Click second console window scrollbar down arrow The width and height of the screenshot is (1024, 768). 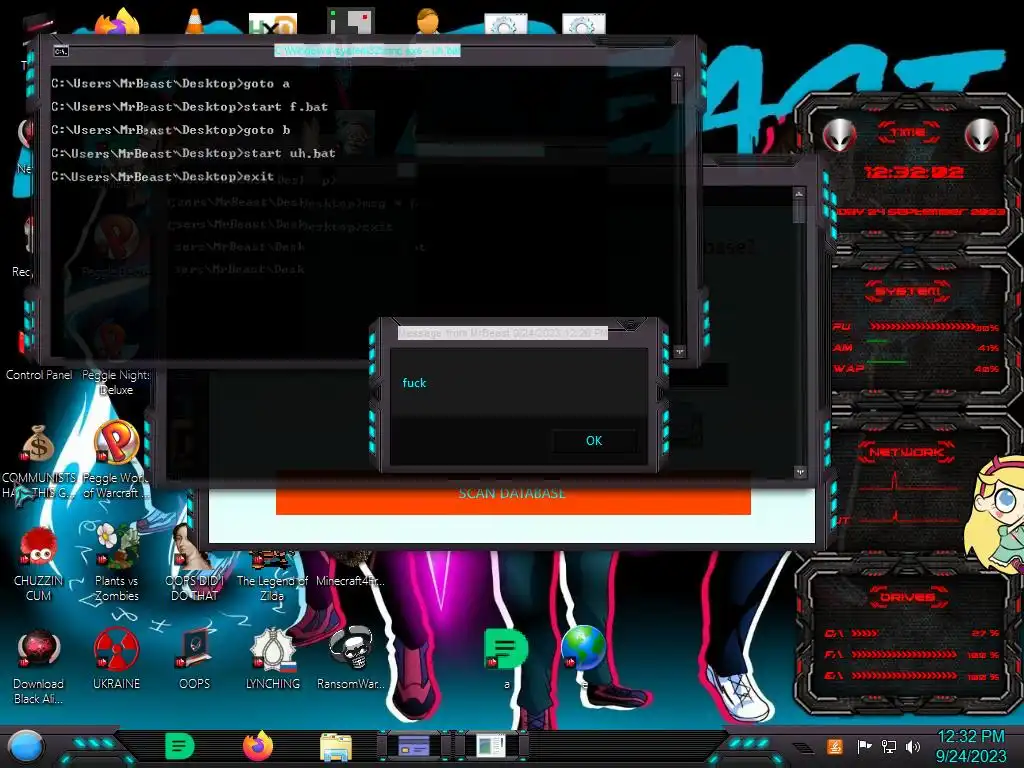click(x=800, y=472)
